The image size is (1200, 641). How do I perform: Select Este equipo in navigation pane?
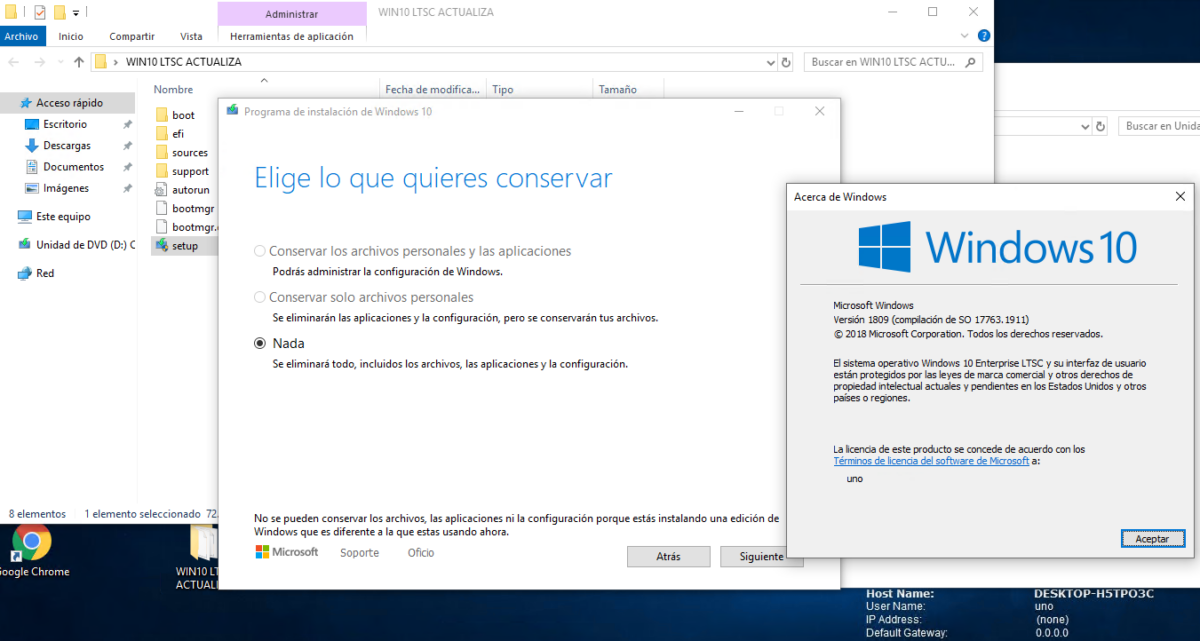point(62,216)
